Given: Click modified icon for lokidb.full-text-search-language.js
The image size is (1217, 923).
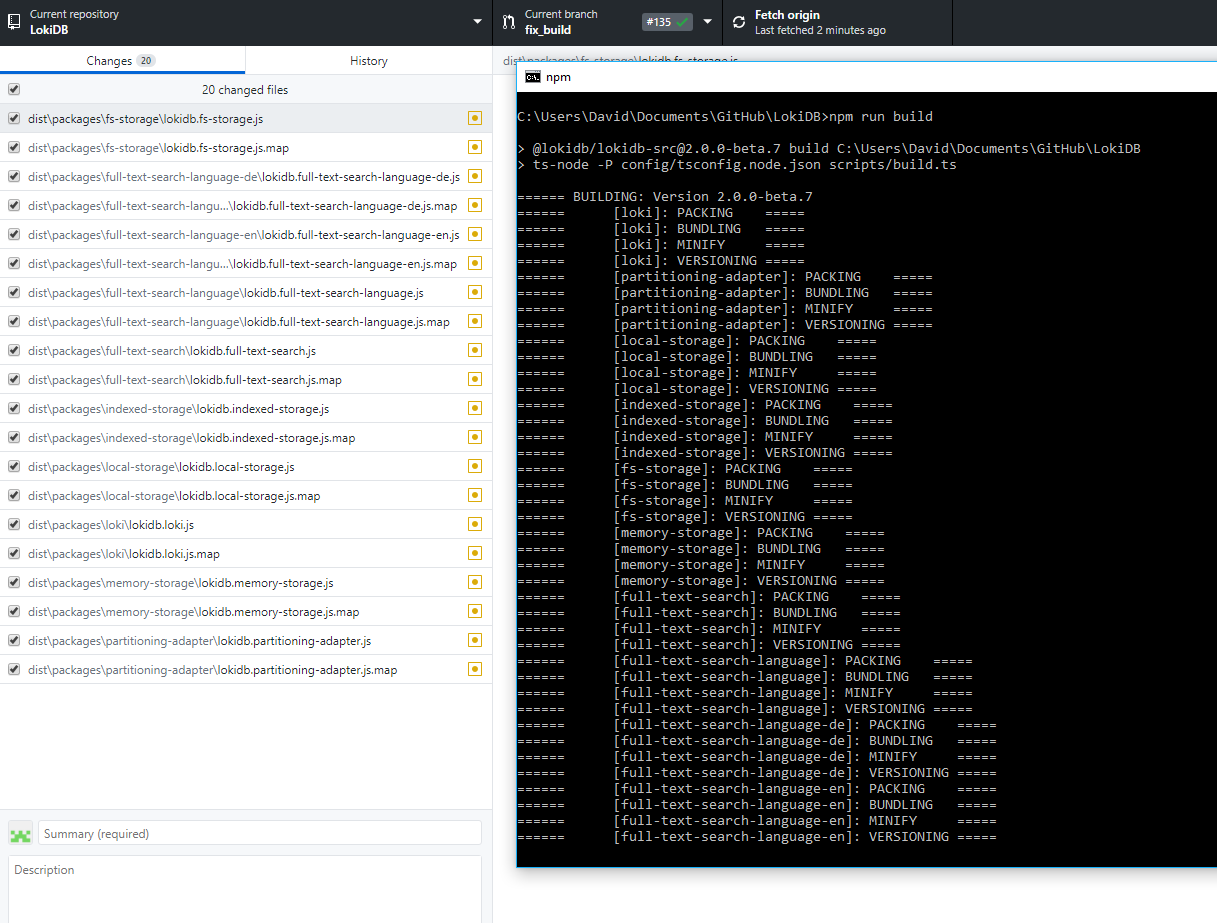Looking at the screenshot, I should tap(474, 292).
